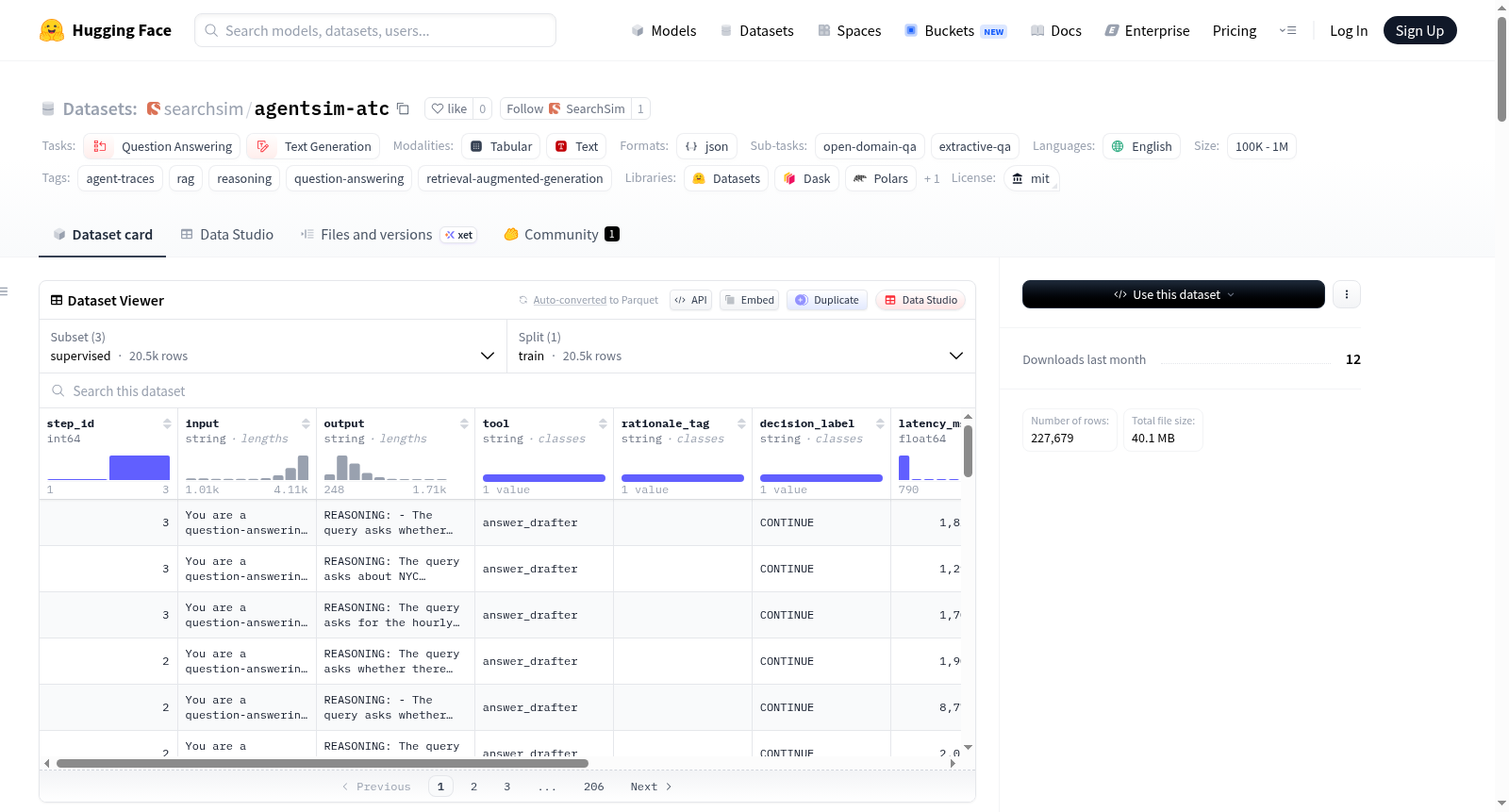Switch to the Data Studio tab
Image resolution: width=1509 pixels, height=812 pixels.
tap(226, 235)
